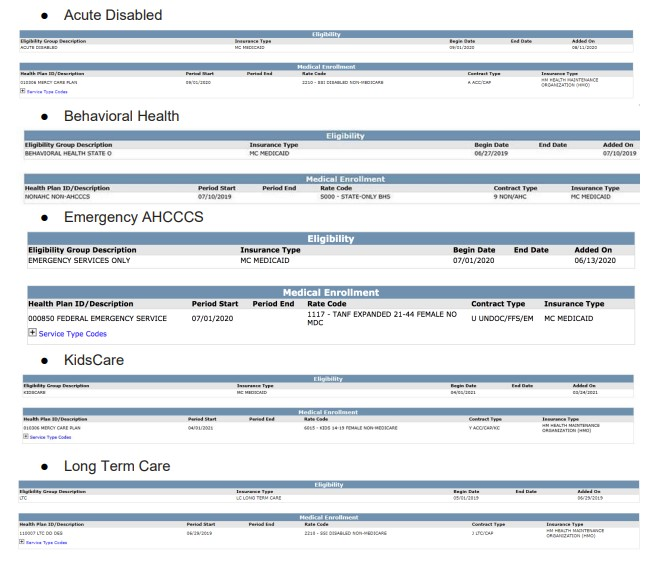Click the NONAHC NON-AHCCCS health plan entry
This screenshot has width=649, height=563.
coord(65,197)
